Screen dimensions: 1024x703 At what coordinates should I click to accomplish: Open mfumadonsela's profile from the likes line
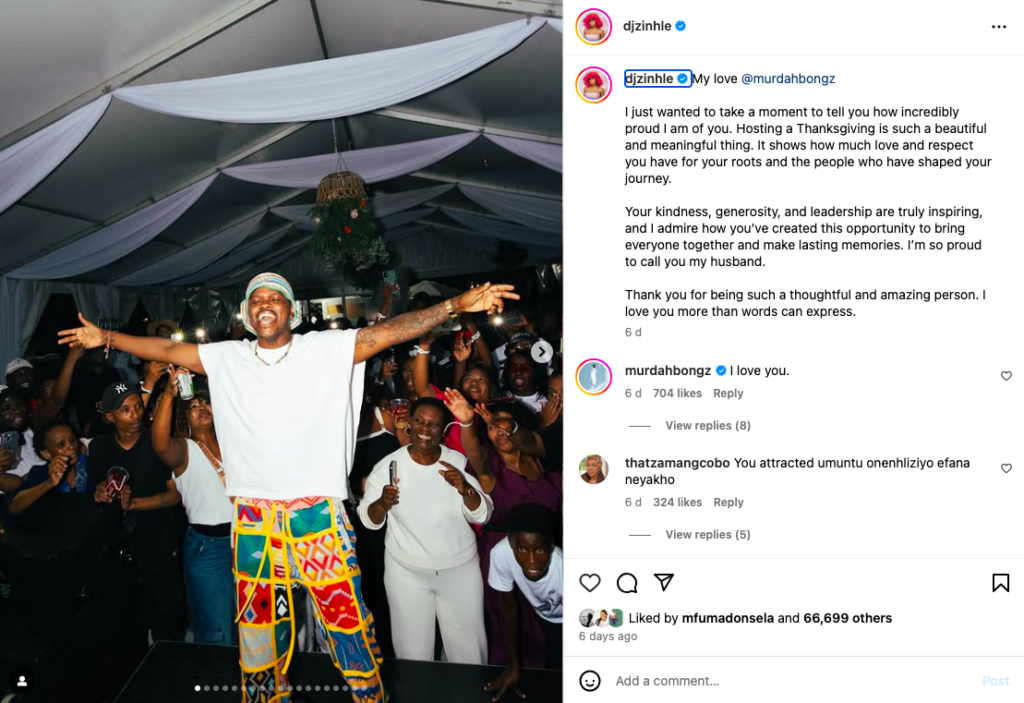(729, 618)
